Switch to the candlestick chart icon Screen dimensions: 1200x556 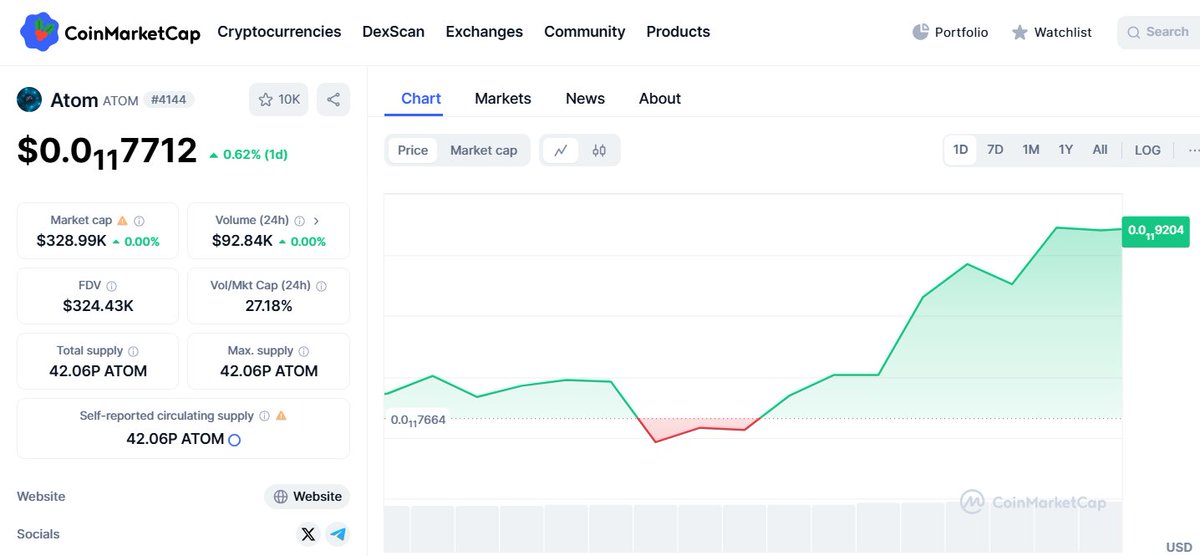(x=599, y=150)
